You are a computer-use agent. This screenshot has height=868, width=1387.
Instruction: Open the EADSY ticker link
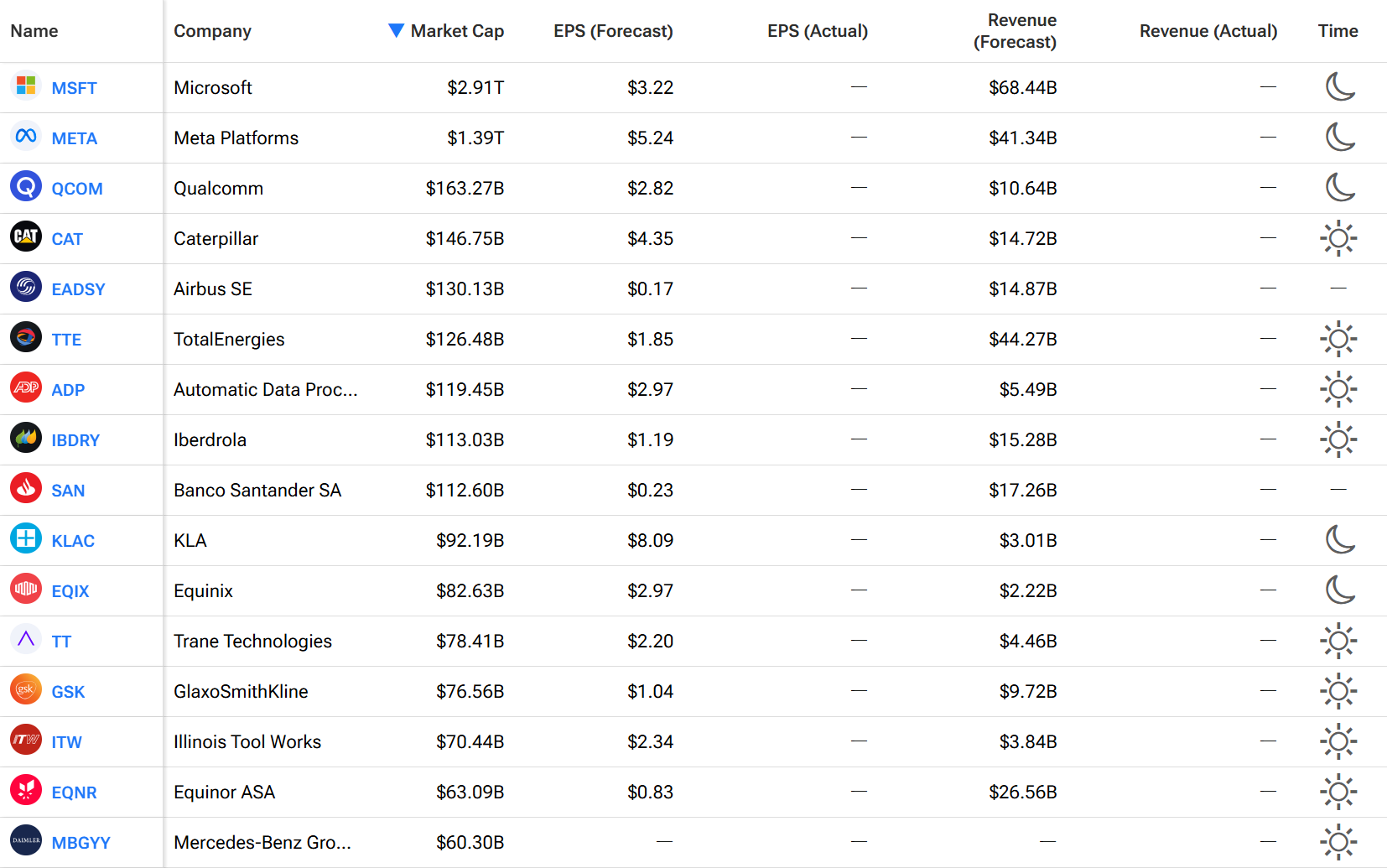(x=79, y=289)
